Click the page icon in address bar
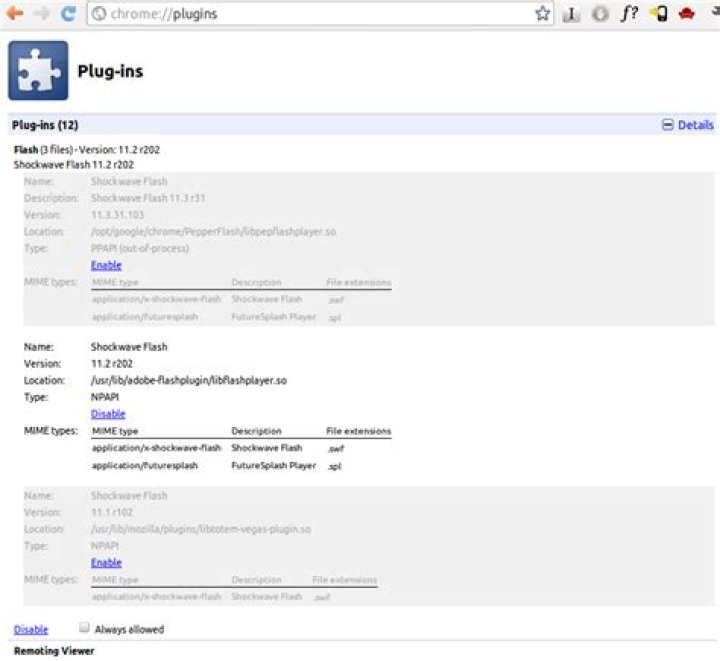Image resolution: width=720 pixels, height=661 pixels. pyautogui.click(x=99, y=14)
